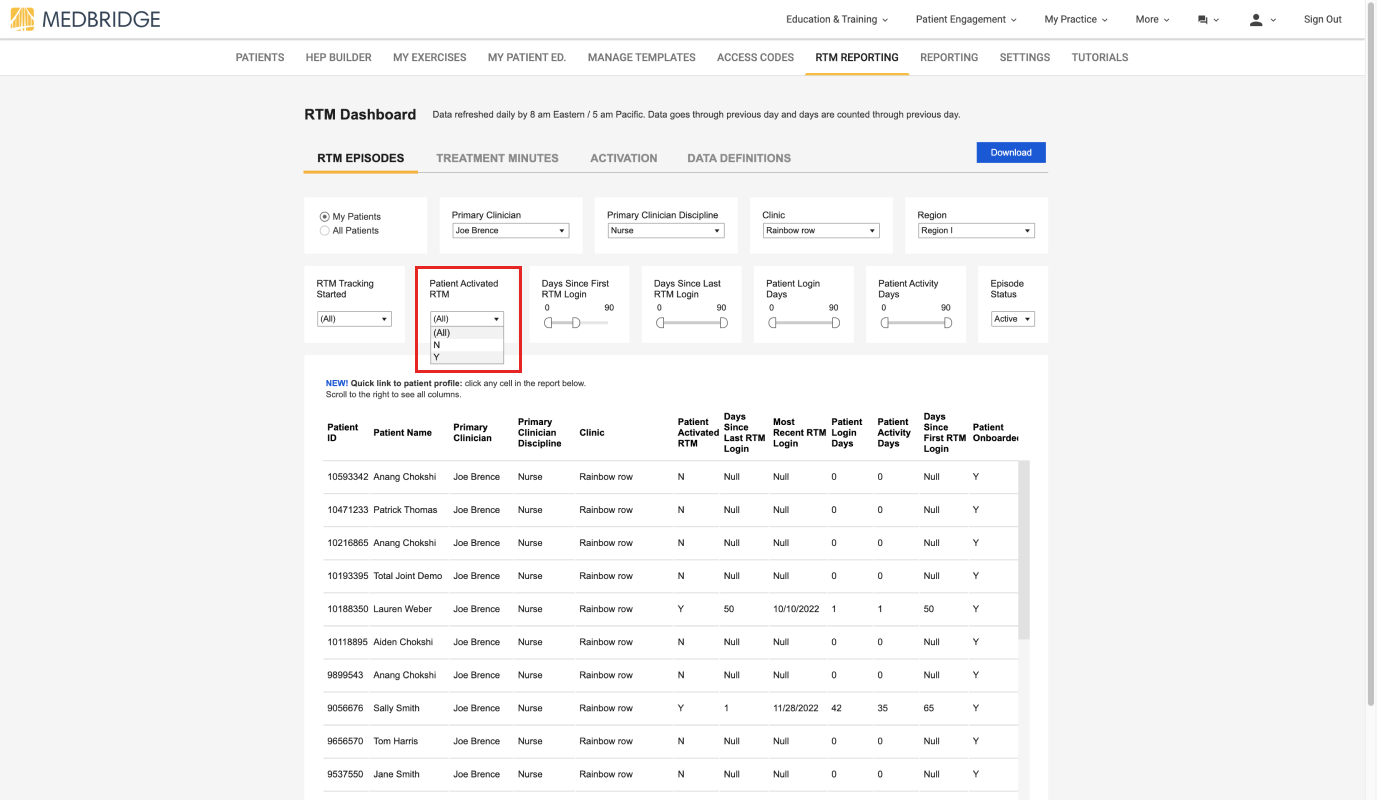This screenshot has width=1377, height=800.
Task: Open the Episode Status dropdown
Action: [1013, 319]
